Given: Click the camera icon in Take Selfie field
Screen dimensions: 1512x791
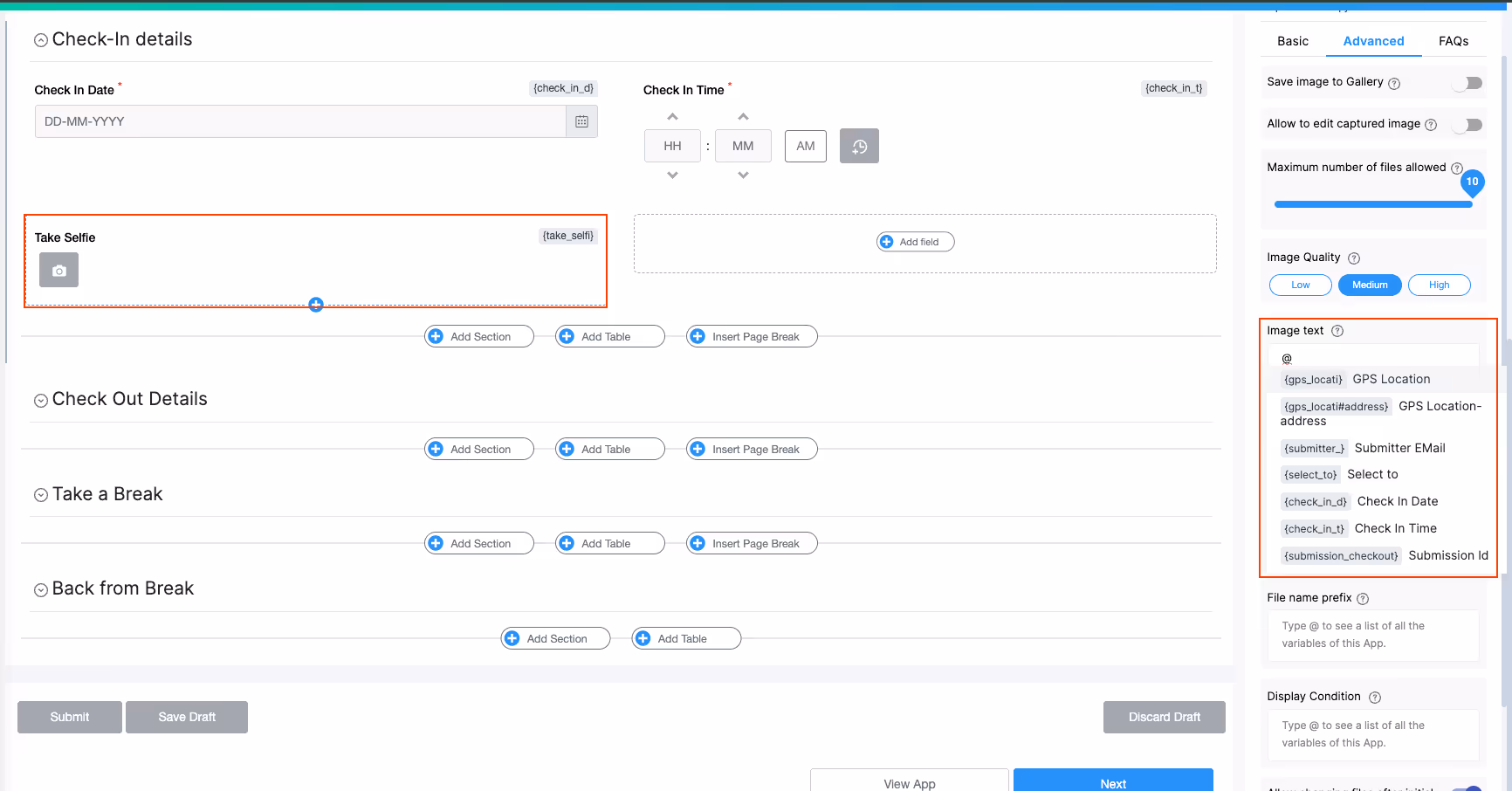Looking at the screenshot, I should tap(58, 270).
